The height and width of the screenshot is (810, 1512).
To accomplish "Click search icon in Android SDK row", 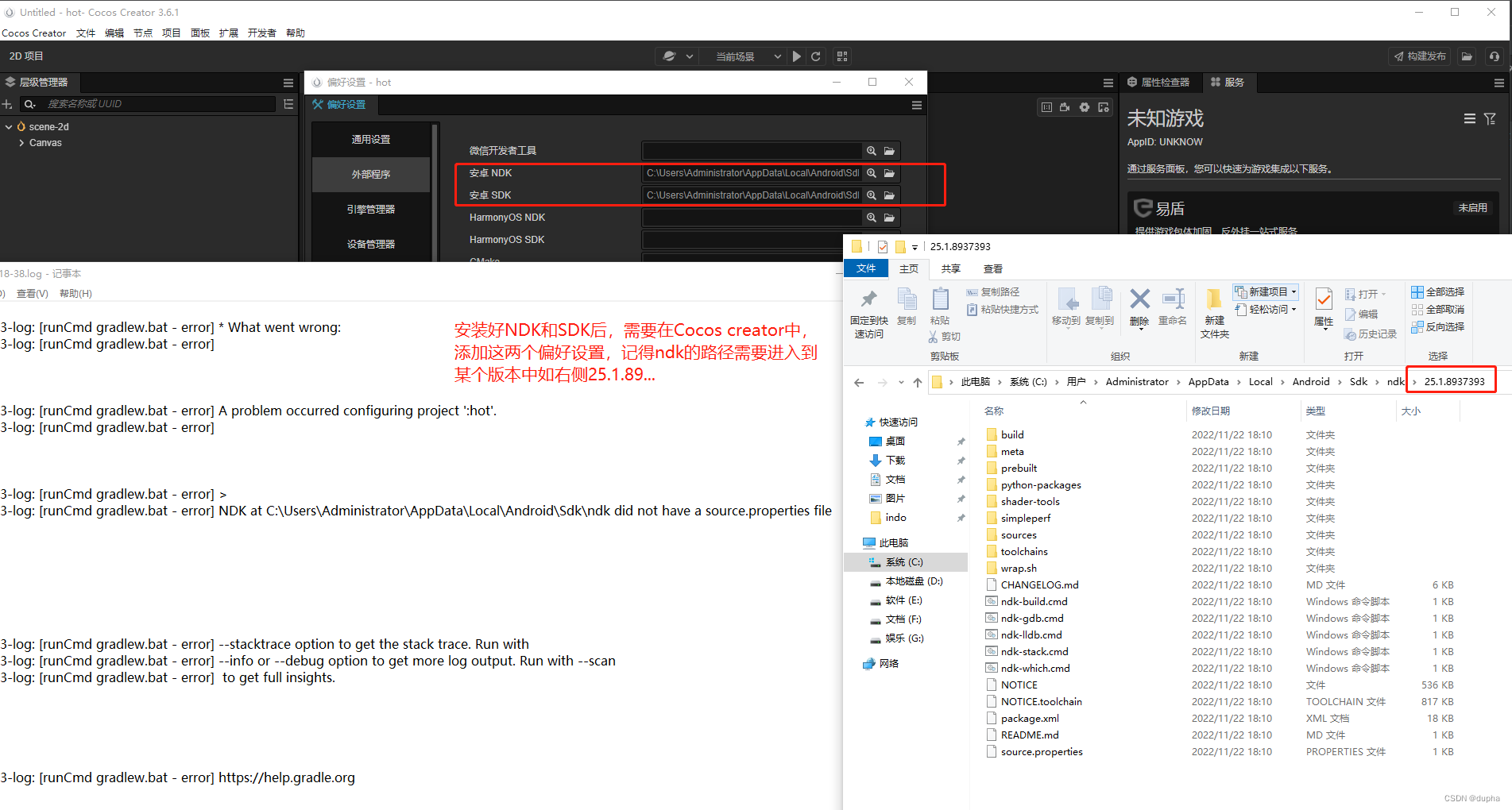I will click(872, 195).
